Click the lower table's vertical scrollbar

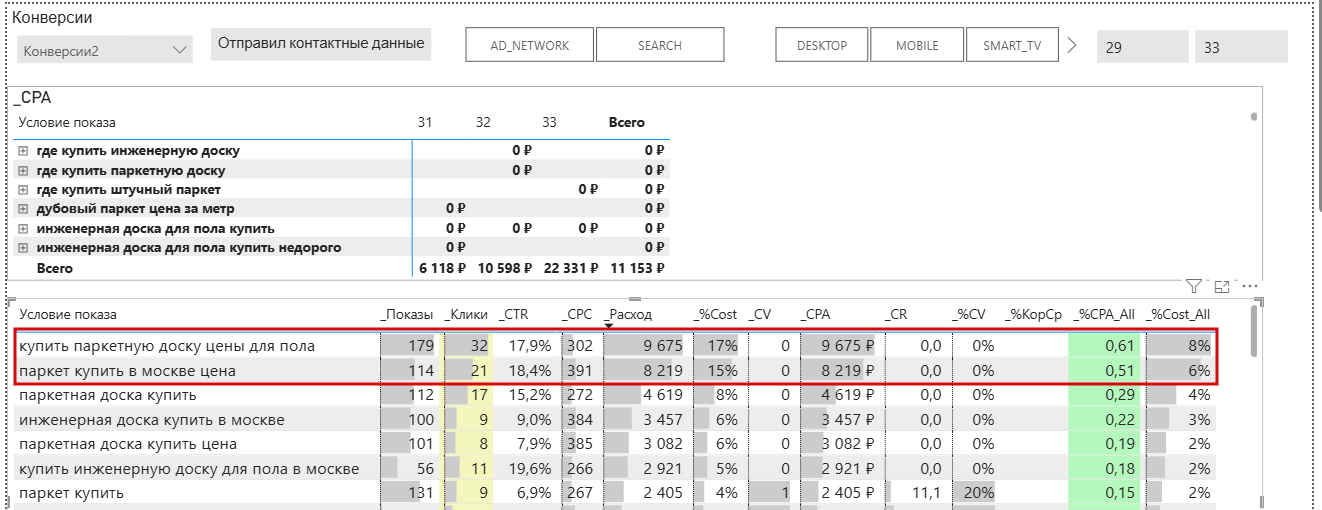tap(1255, 332)
